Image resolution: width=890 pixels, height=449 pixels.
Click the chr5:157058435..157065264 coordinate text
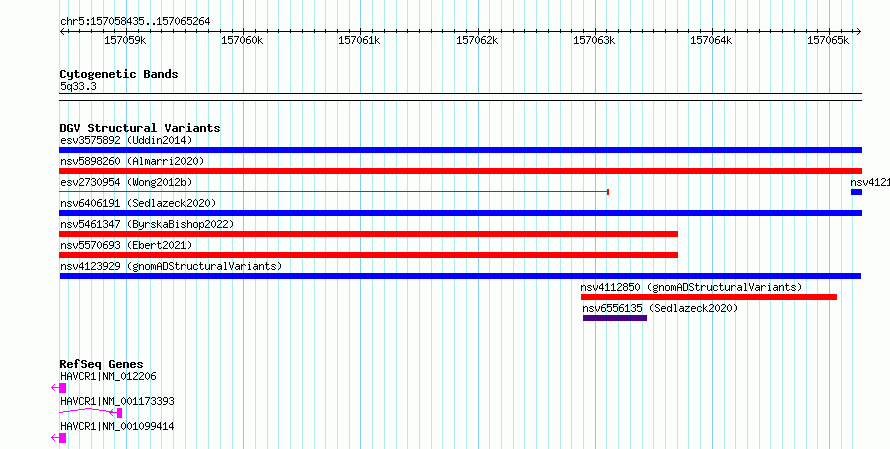click(135, 22)
